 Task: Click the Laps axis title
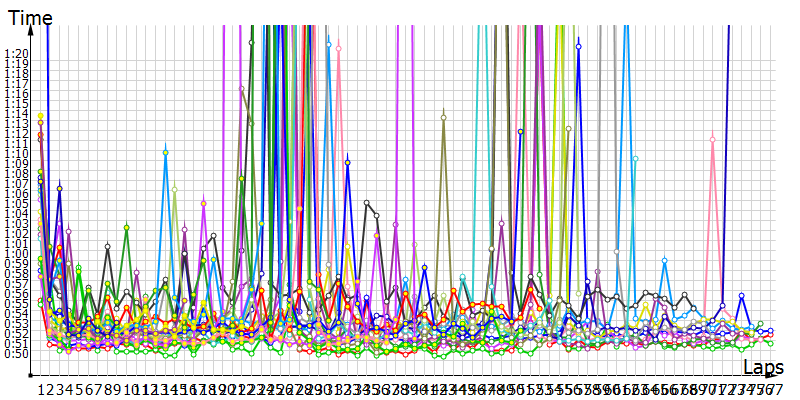point(763,367)
